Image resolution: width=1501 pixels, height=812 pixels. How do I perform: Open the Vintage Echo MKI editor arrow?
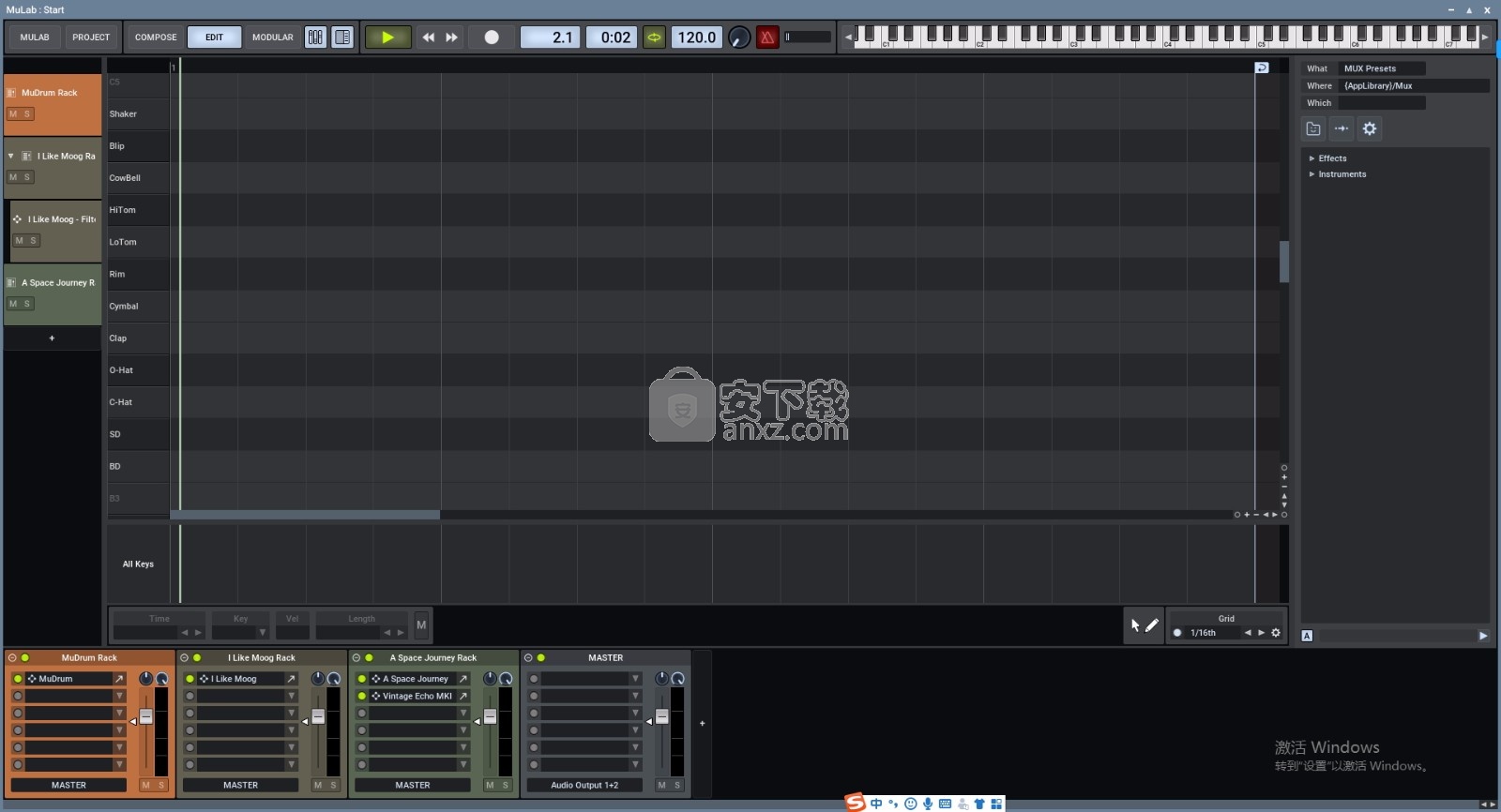click(462, 697)
